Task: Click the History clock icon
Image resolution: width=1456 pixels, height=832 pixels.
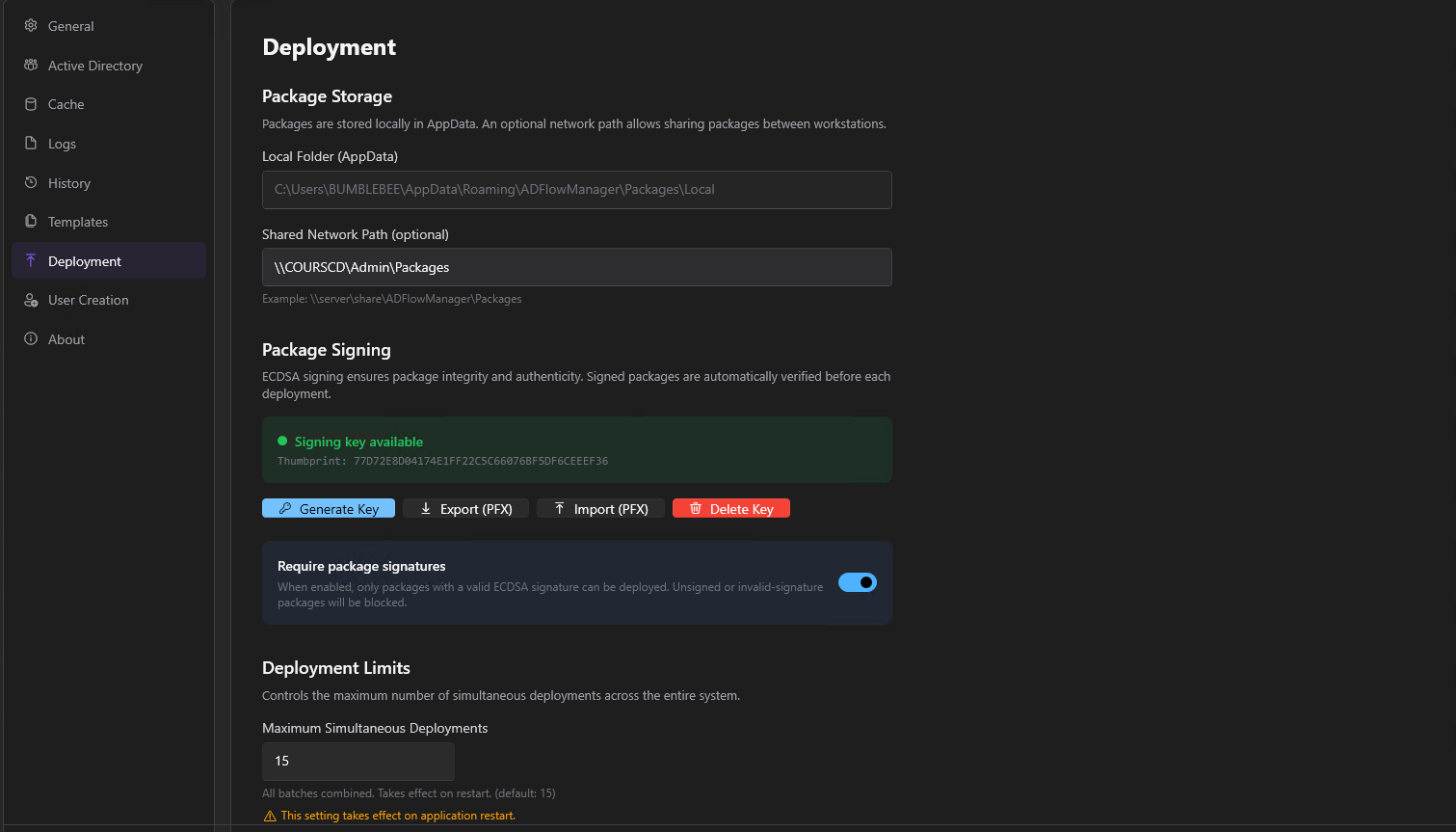Action: [x=32, y=182]
